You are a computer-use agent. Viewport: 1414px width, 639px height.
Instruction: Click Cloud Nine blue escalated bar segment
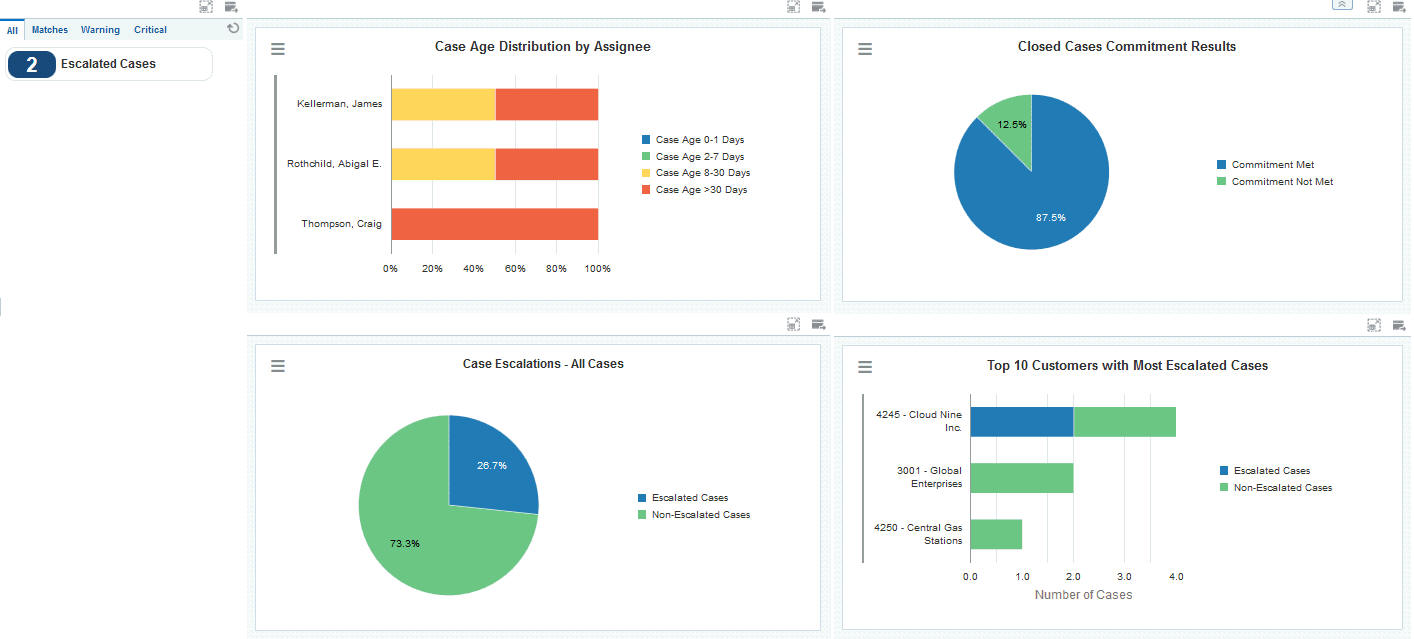(x=1022, y=422)
